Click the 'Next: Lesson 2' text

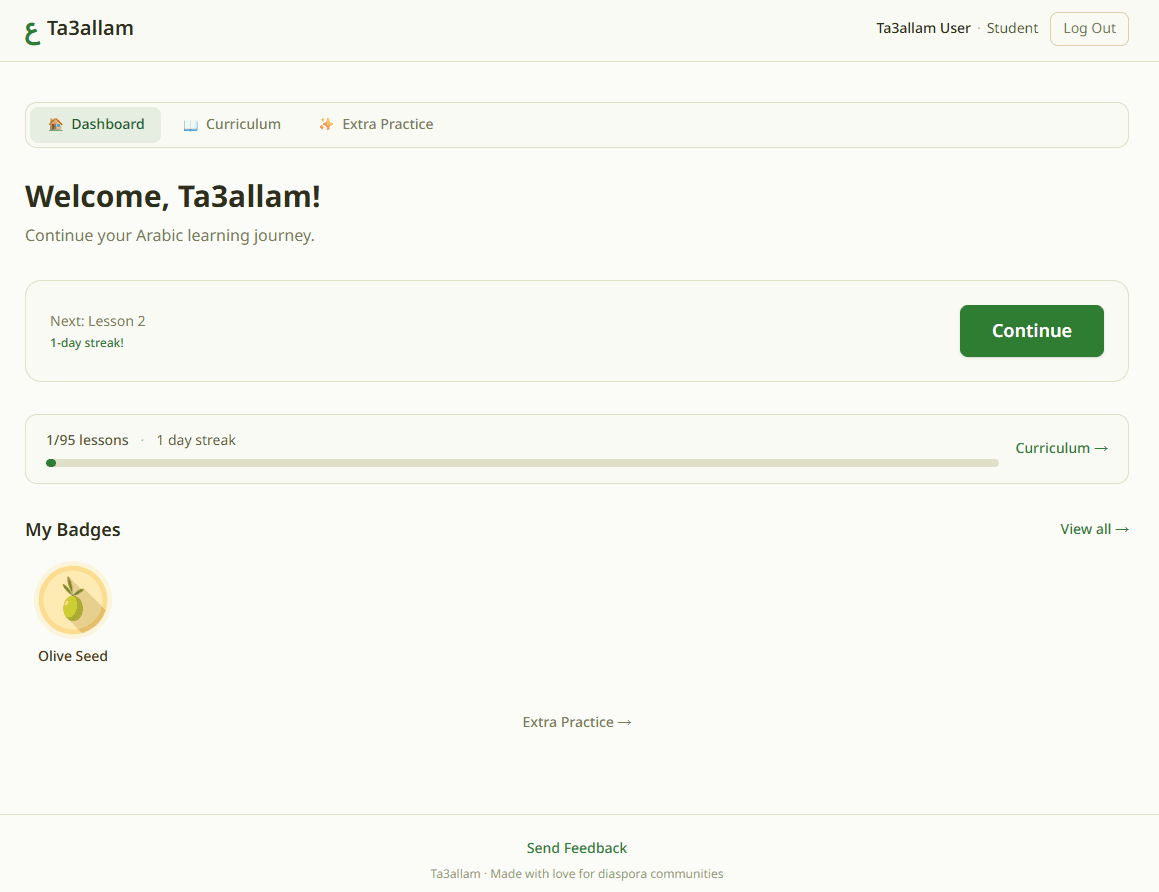click(x=98, y=321)
